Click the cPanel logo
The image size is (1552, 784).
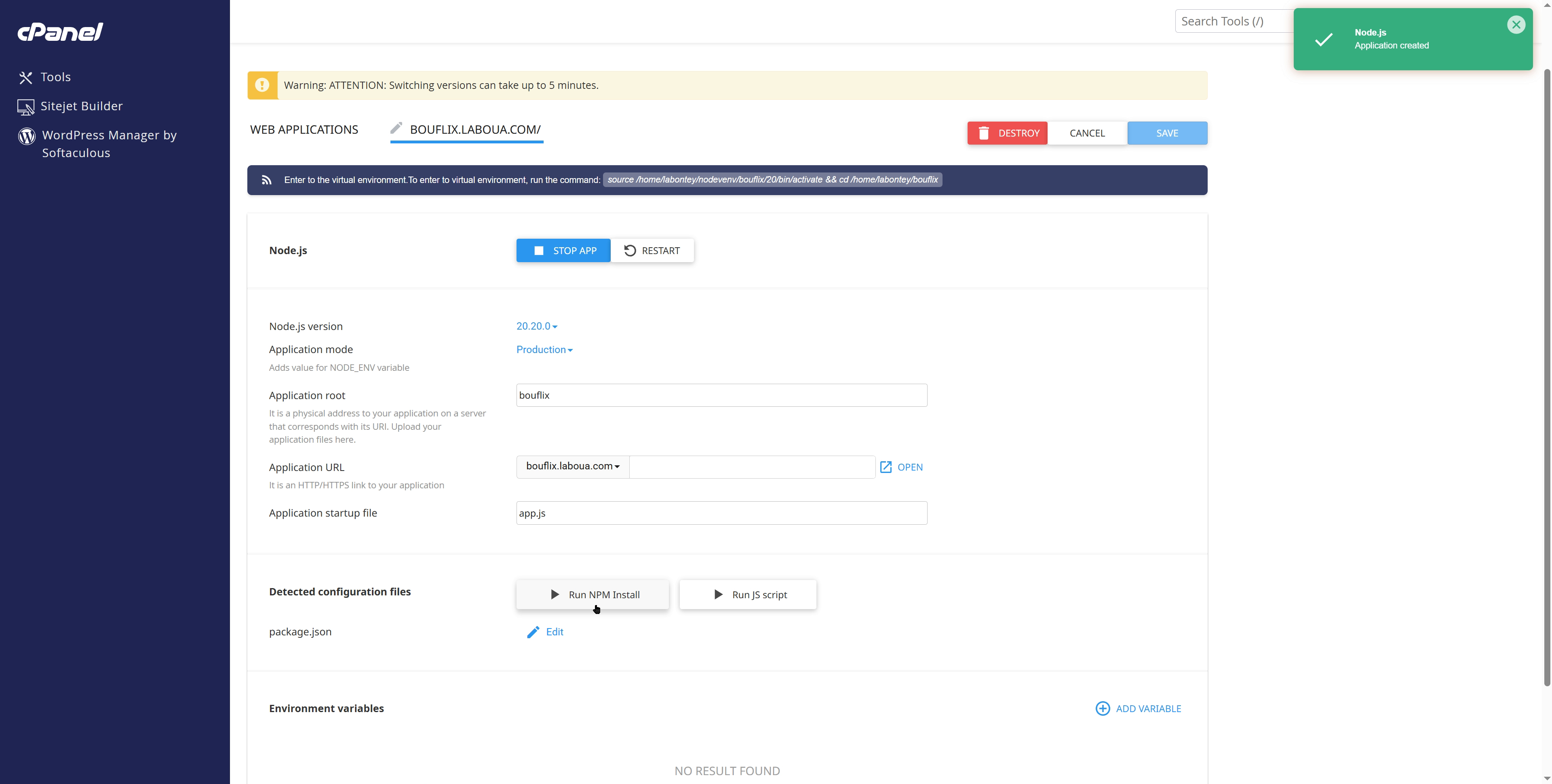60,32
